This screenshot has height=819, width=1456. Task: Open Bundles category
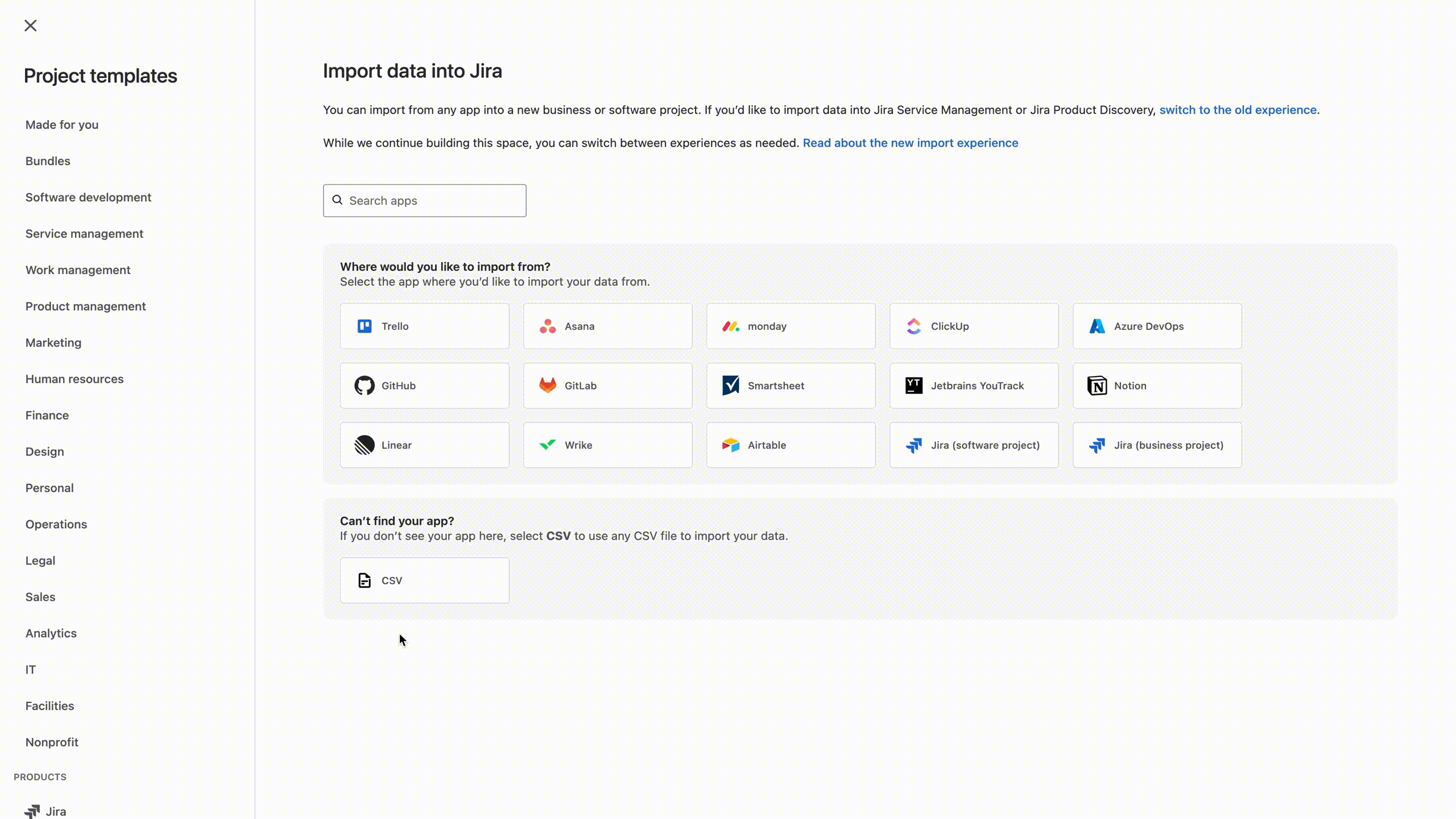[x=48, y=161]
